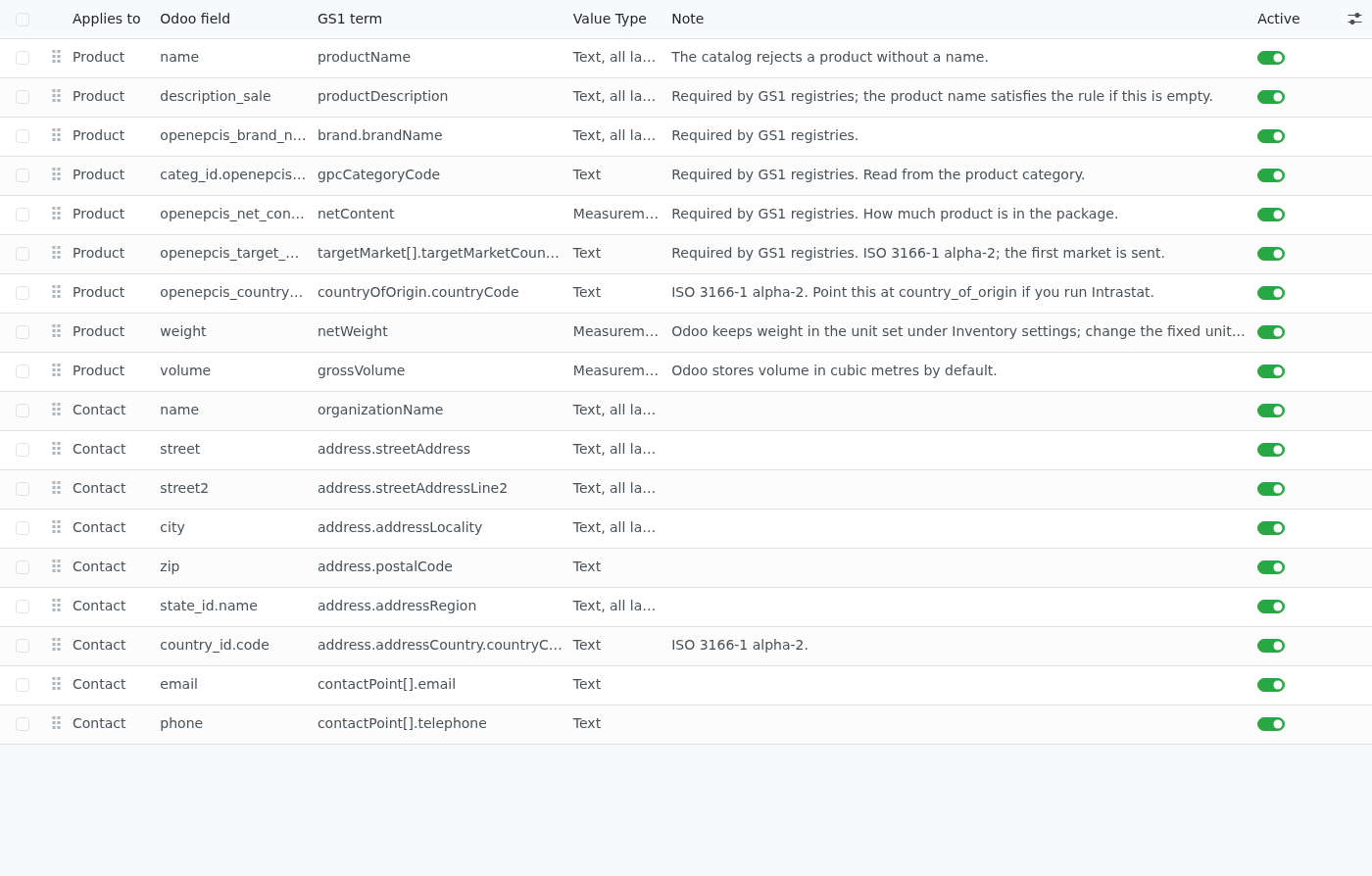Click drag handle of contactPoint[].telephone row
The width and height of the screenshot is (1372, 876).
point(56,723)
